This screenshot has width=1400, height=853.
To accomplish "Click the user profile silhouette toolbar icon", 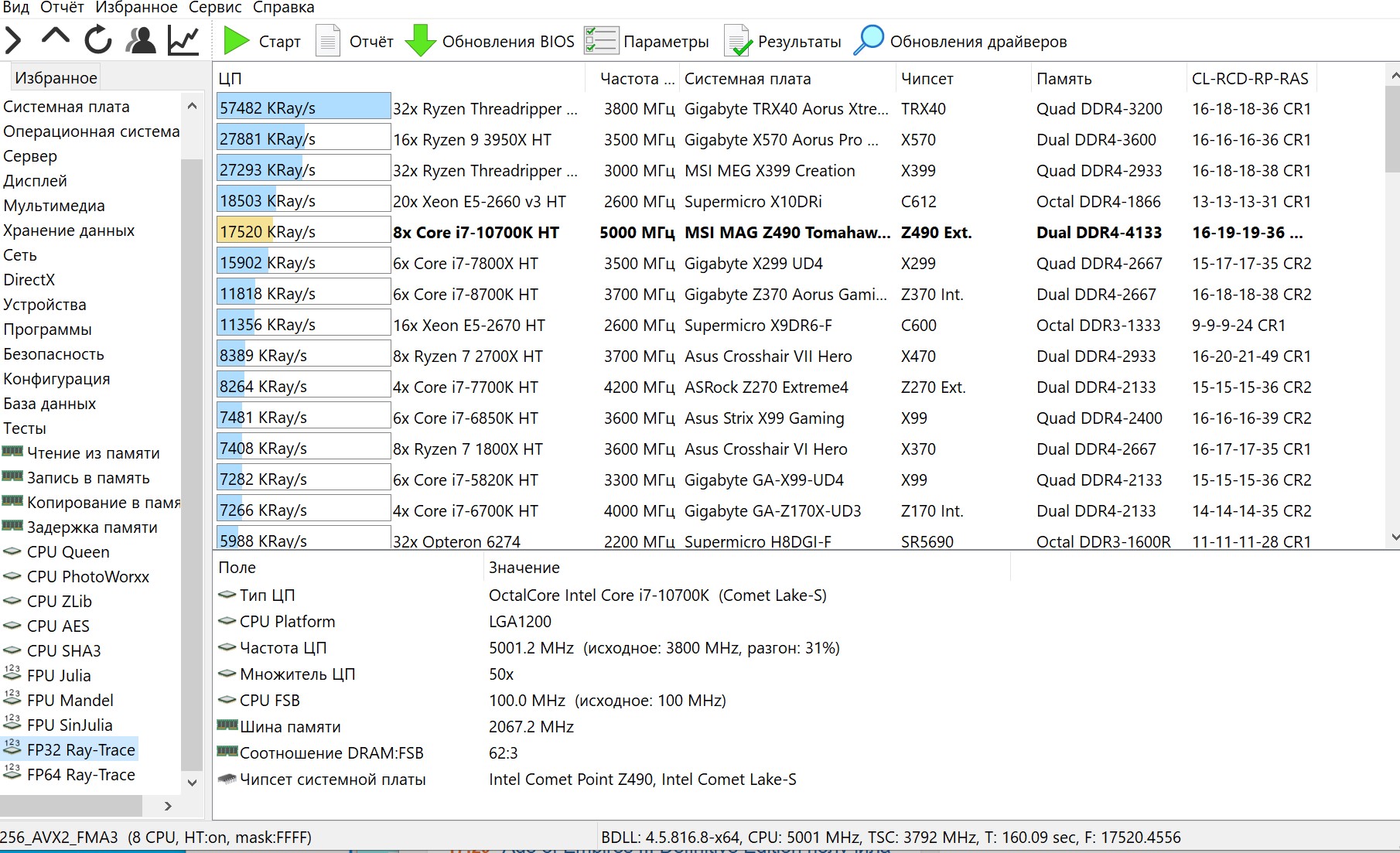I will [141, 40].
